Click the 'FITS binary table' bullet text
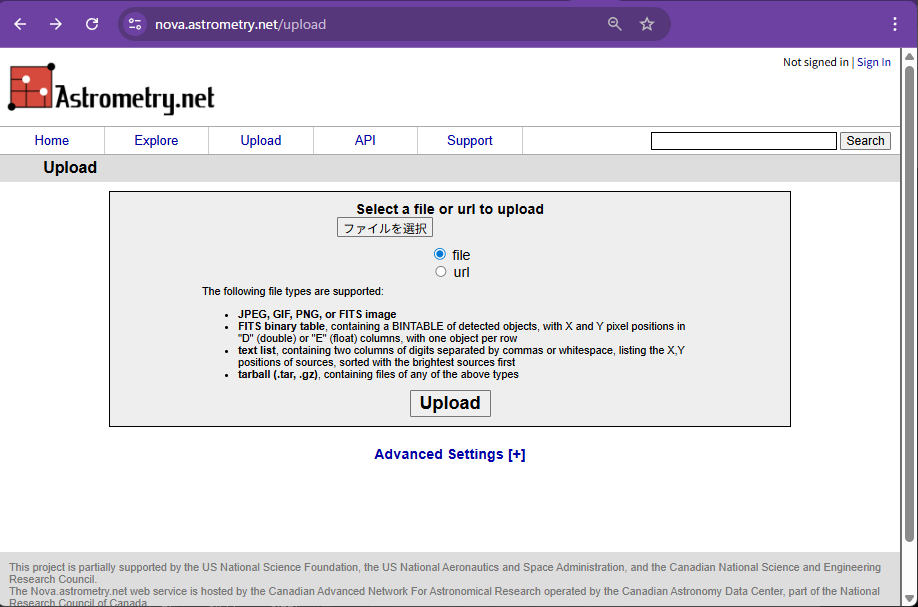 pos(281,327)
